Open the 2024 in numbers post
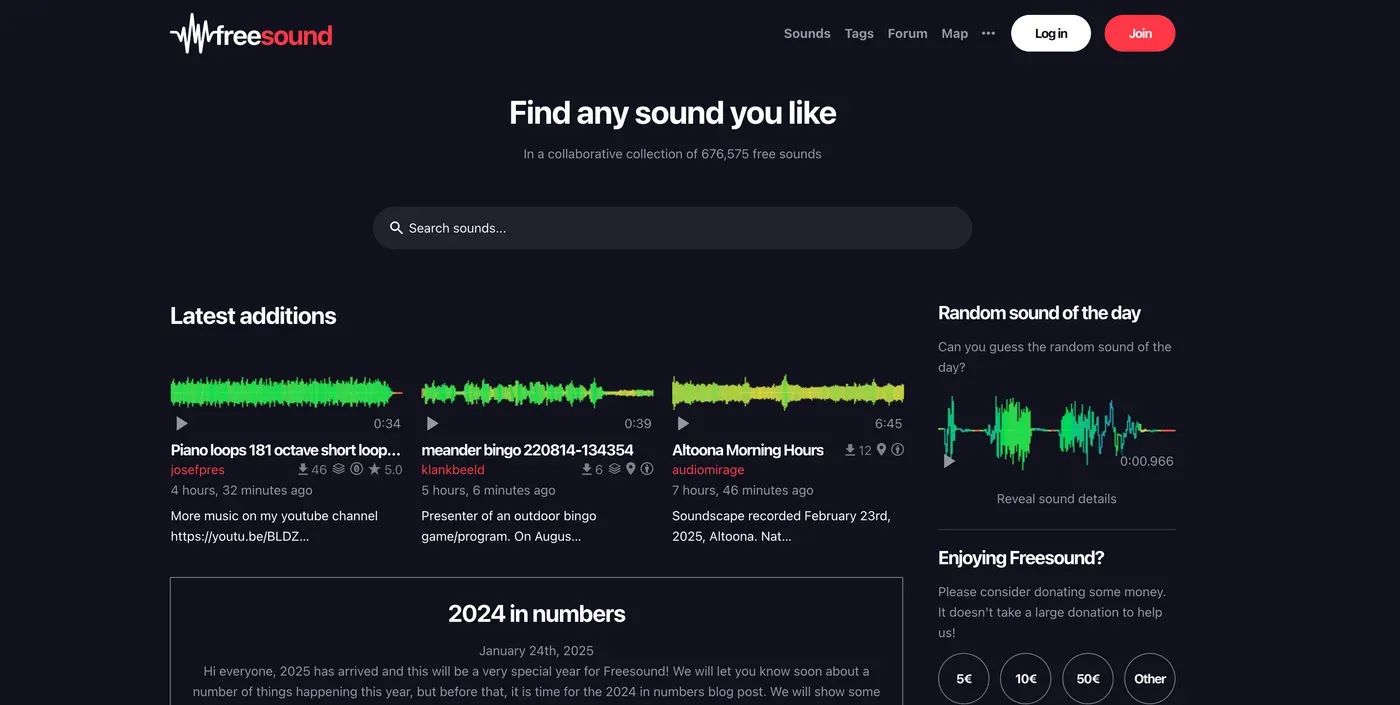Screen dimensions: 1400x705 point(537,614)
